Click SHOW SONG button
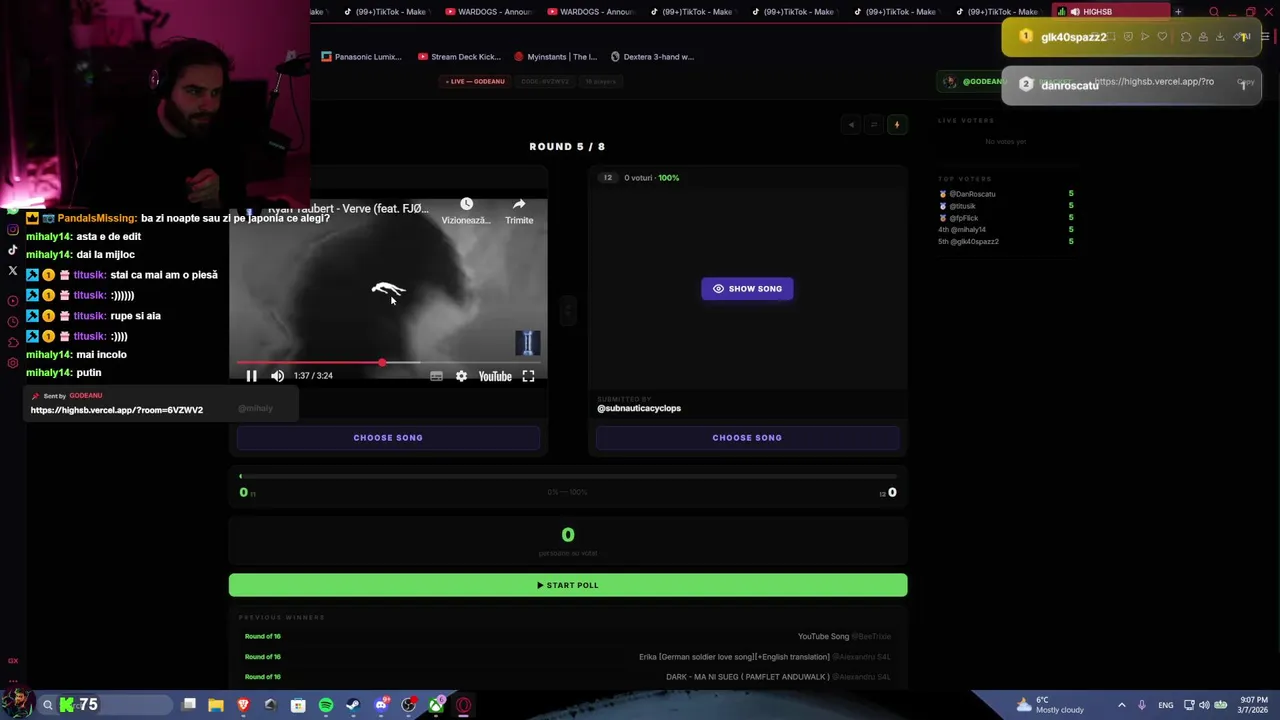This screenshot has width=1280, height=720. [x=747, y=289]
